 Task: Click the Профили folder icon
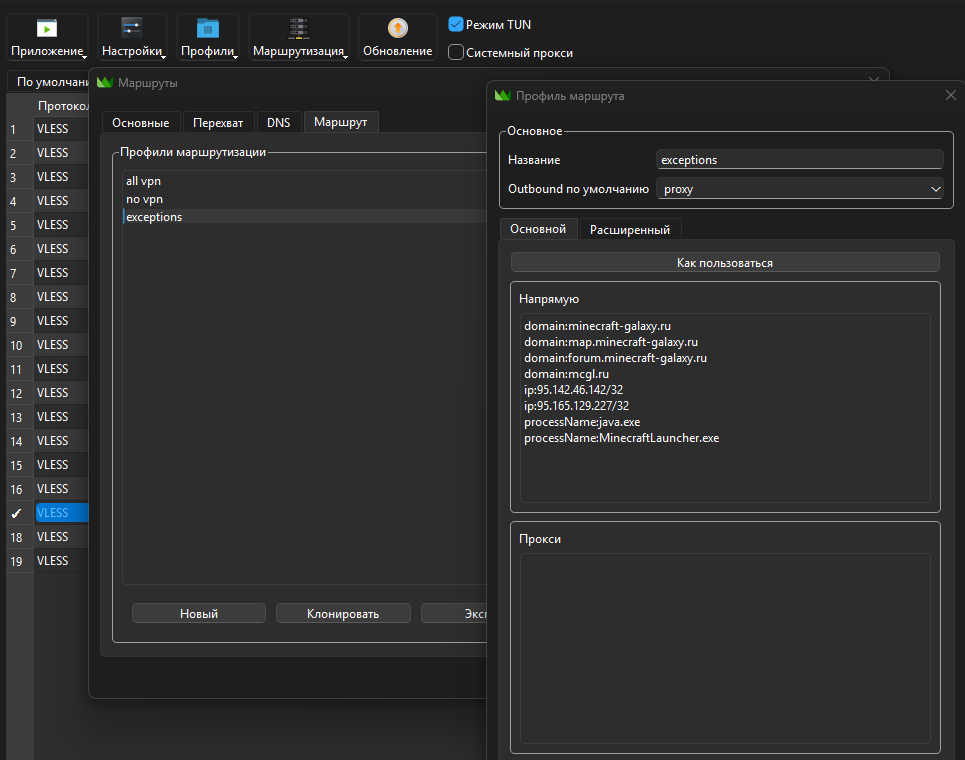click(x=208, y=28)
